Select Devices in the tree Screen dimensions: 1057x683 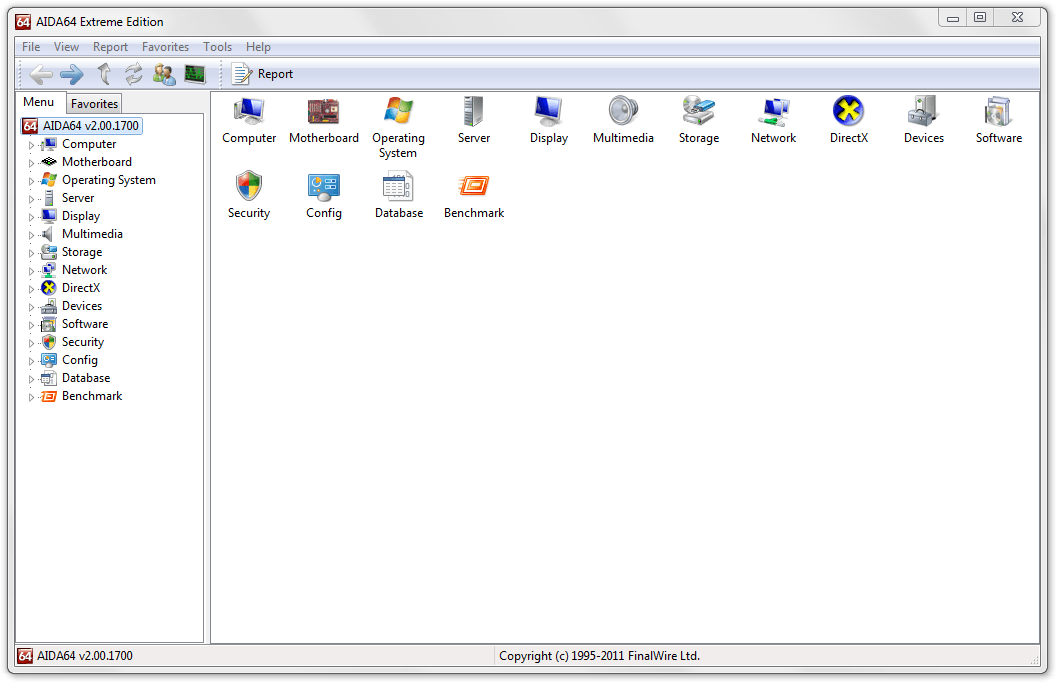(x=82, y=306)
